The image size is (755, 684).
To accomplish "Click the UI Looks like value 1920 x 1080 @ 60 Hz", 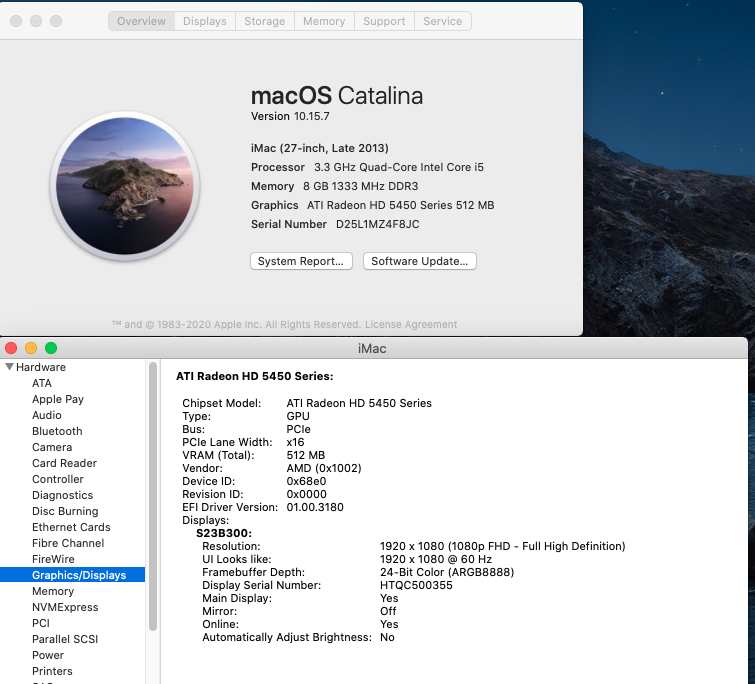I will (436, 559).
